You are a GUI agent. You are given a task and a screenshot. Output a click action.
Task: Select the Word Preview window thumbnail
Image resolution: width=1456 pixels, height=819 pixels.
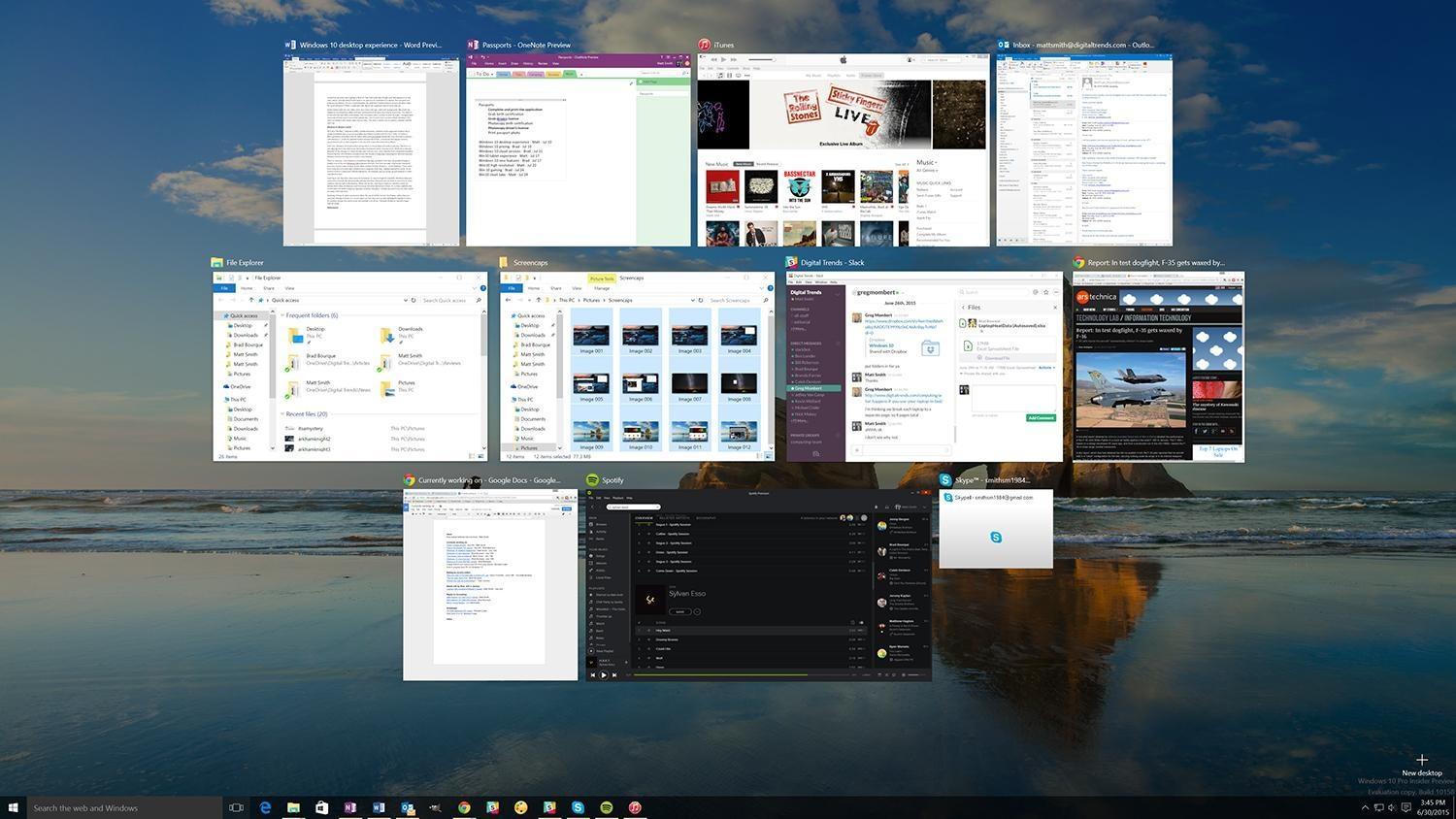372,150
